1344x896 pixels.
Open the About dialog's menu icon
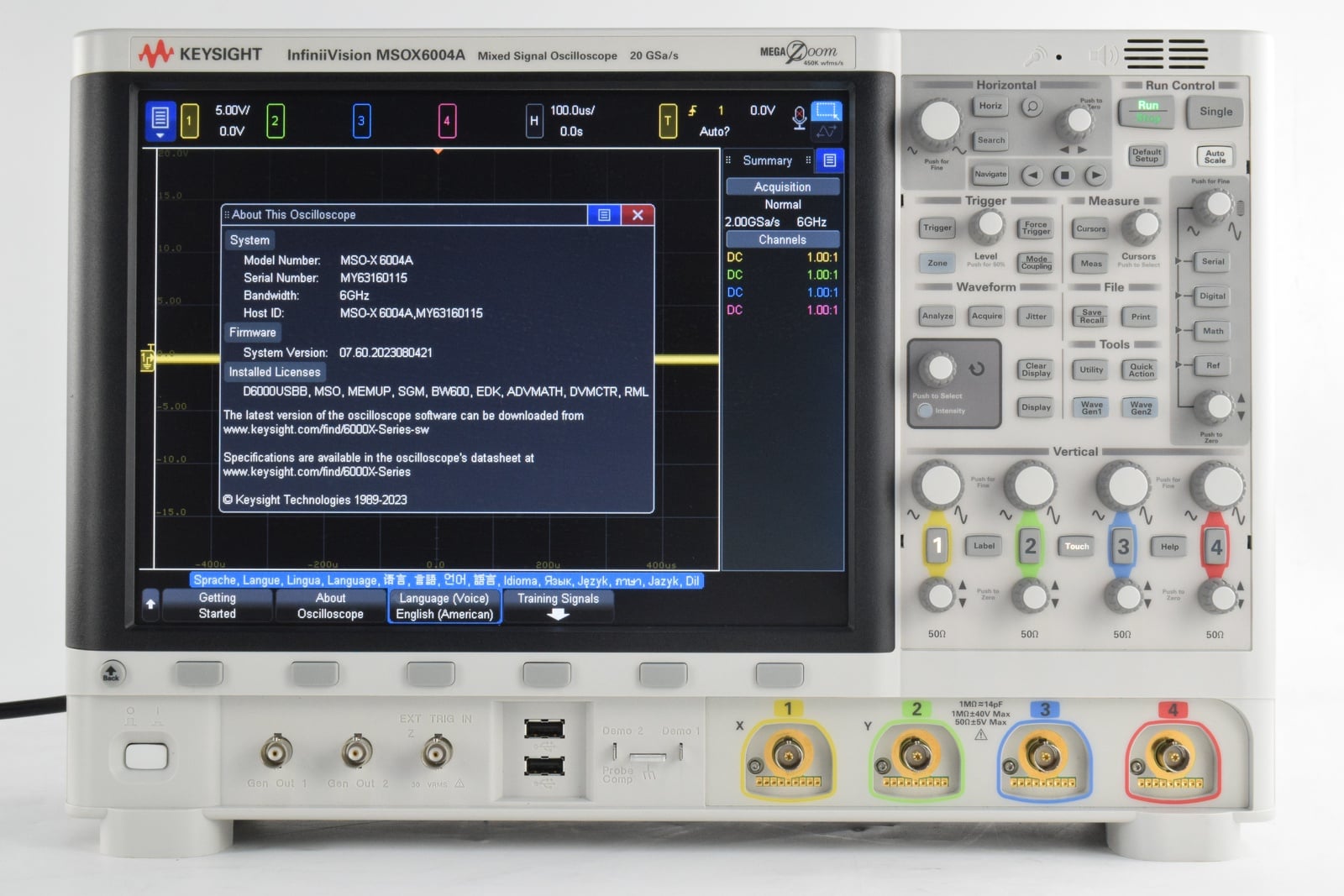pyautogui.click(x=604, y=215)
